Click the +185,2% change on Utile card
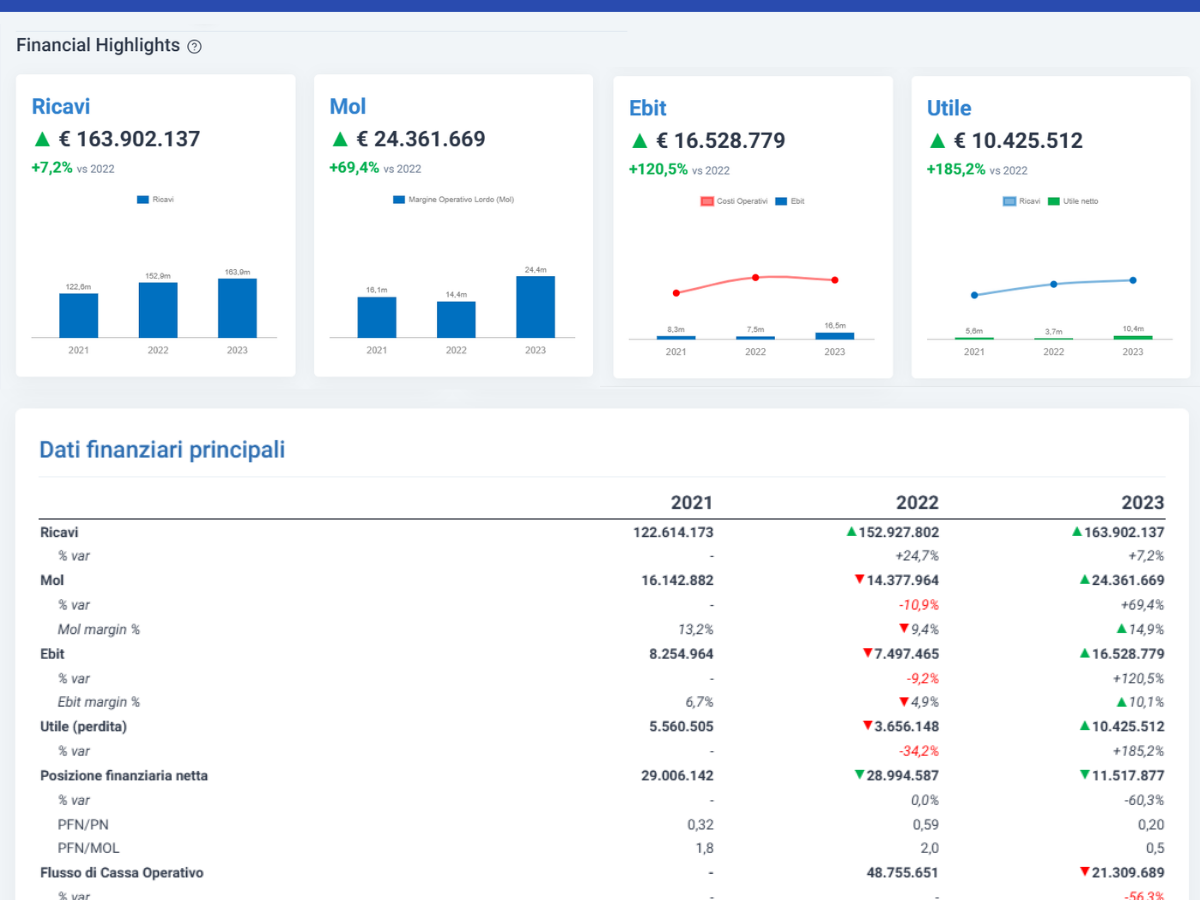Viewport: 1200px width, 900px height. click(x=956, y=170)
